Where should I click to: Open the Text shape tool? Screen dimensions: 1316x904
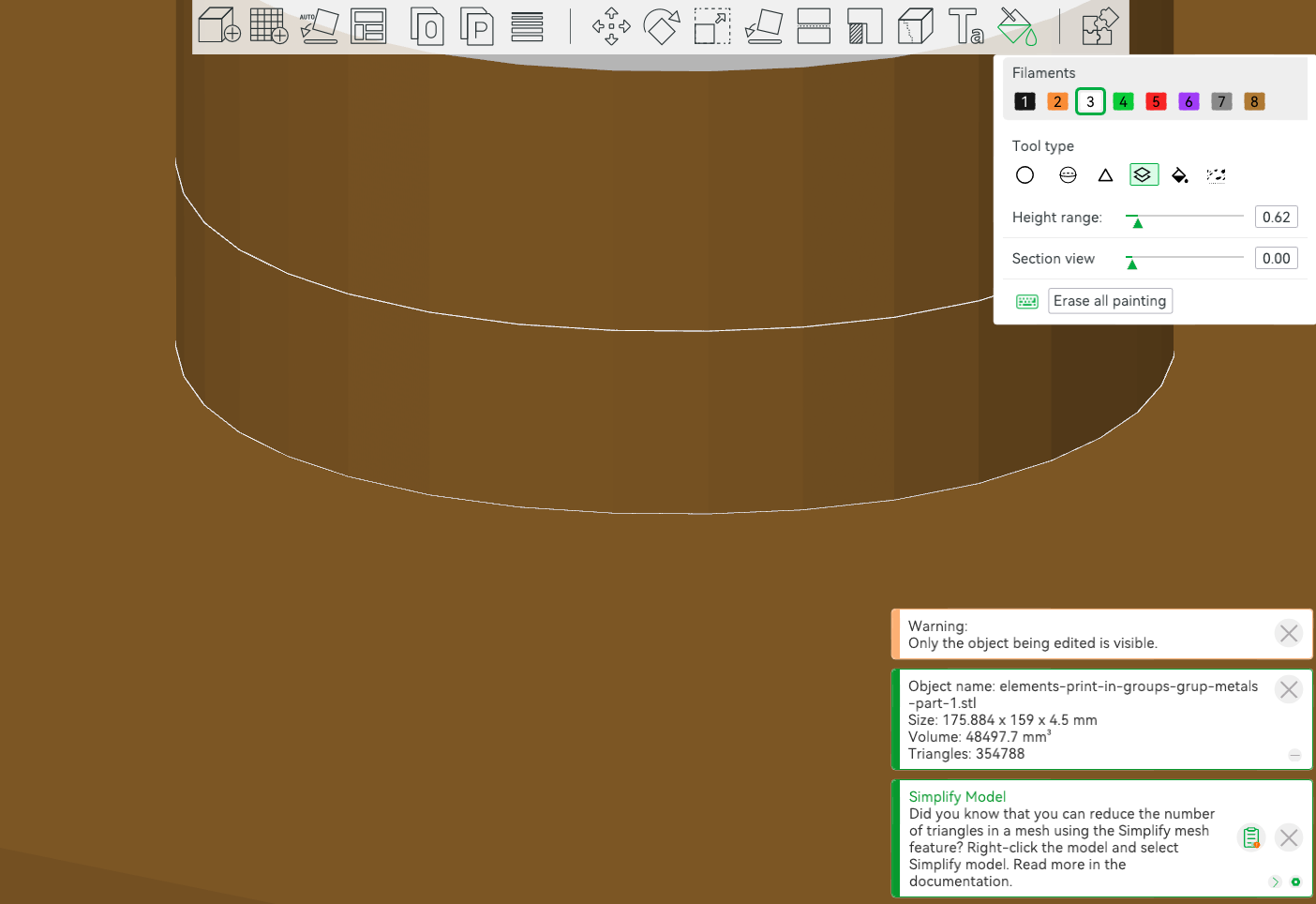965,26
